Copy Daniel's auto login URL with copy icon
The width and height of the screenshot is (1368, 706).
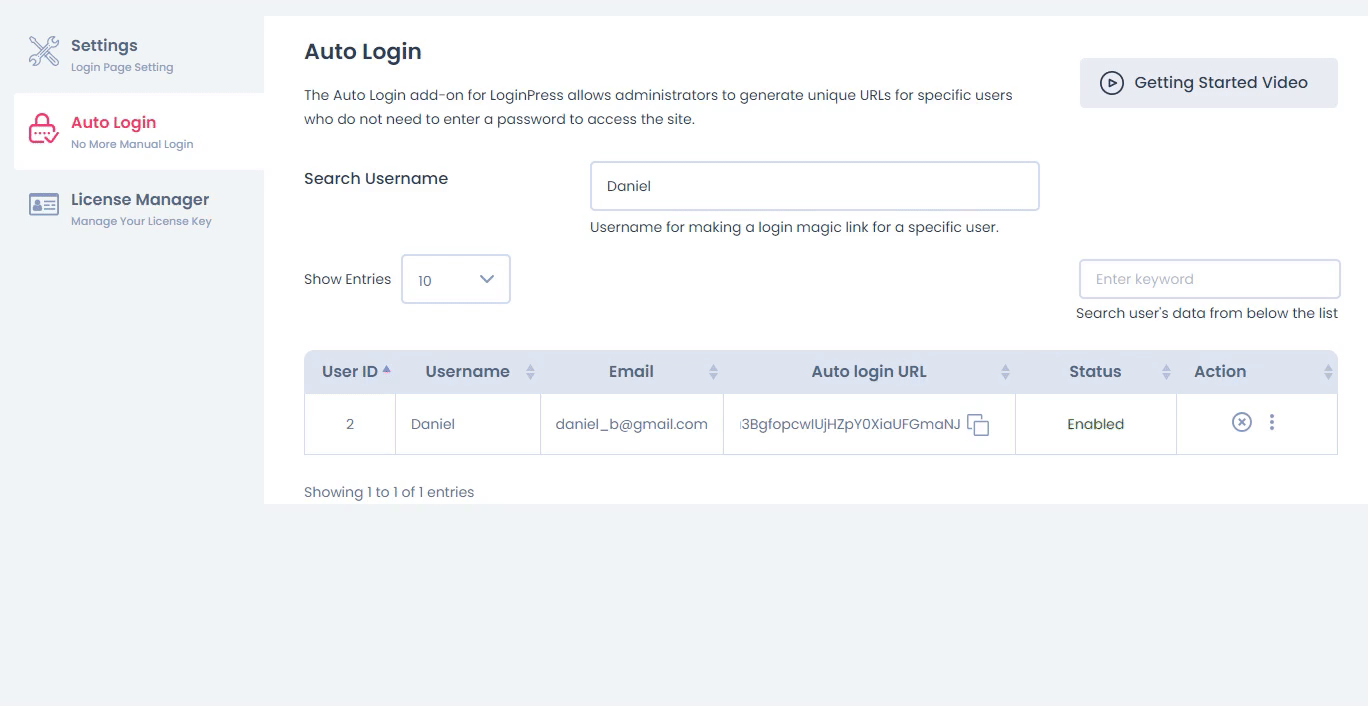point(978,424)
